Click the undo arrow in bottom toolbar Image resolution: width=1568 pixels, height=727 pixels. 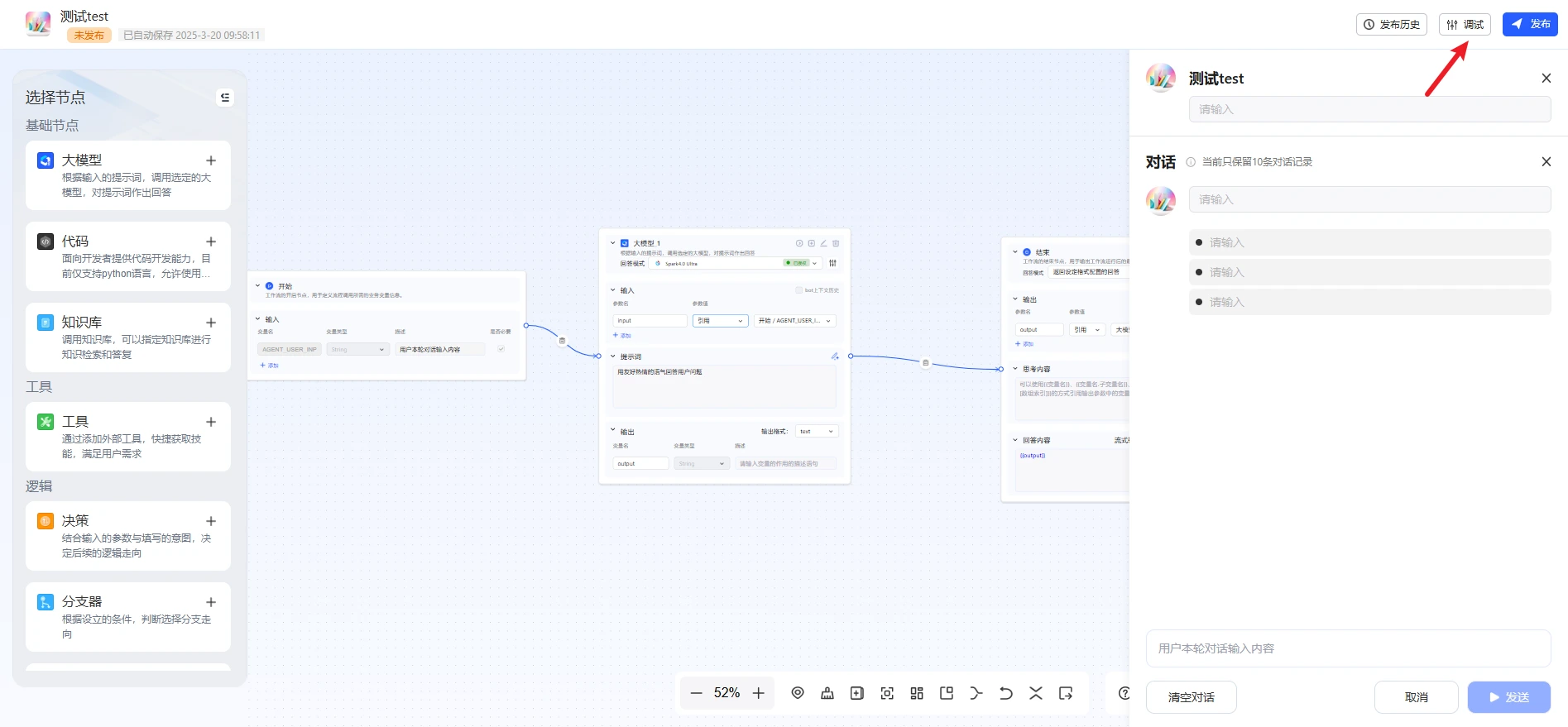(1005, 693)
